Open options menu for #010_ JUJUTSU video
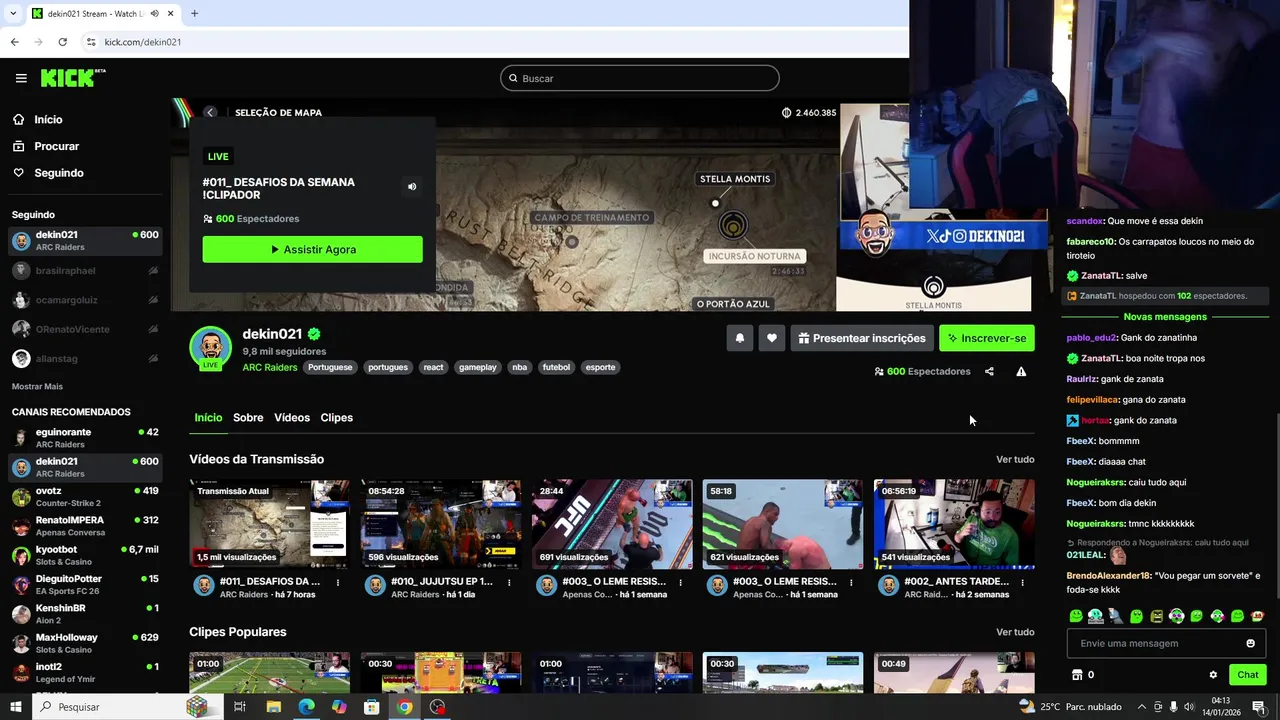1280x720 pixels. pos(509,582)
